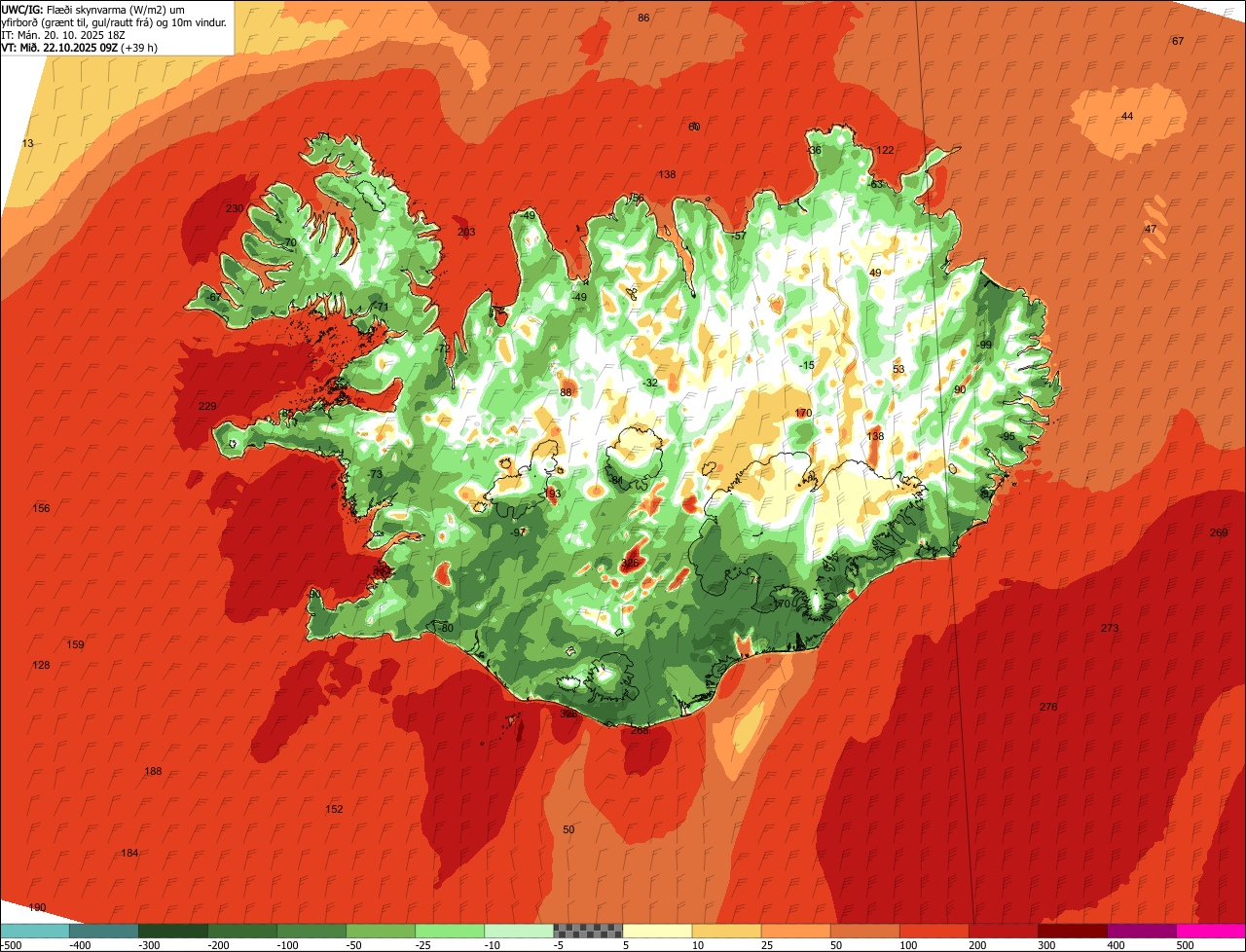Click the map value 122 on the north coast
The height and width of the screenshot is (952, 1246).
(885, 151)
